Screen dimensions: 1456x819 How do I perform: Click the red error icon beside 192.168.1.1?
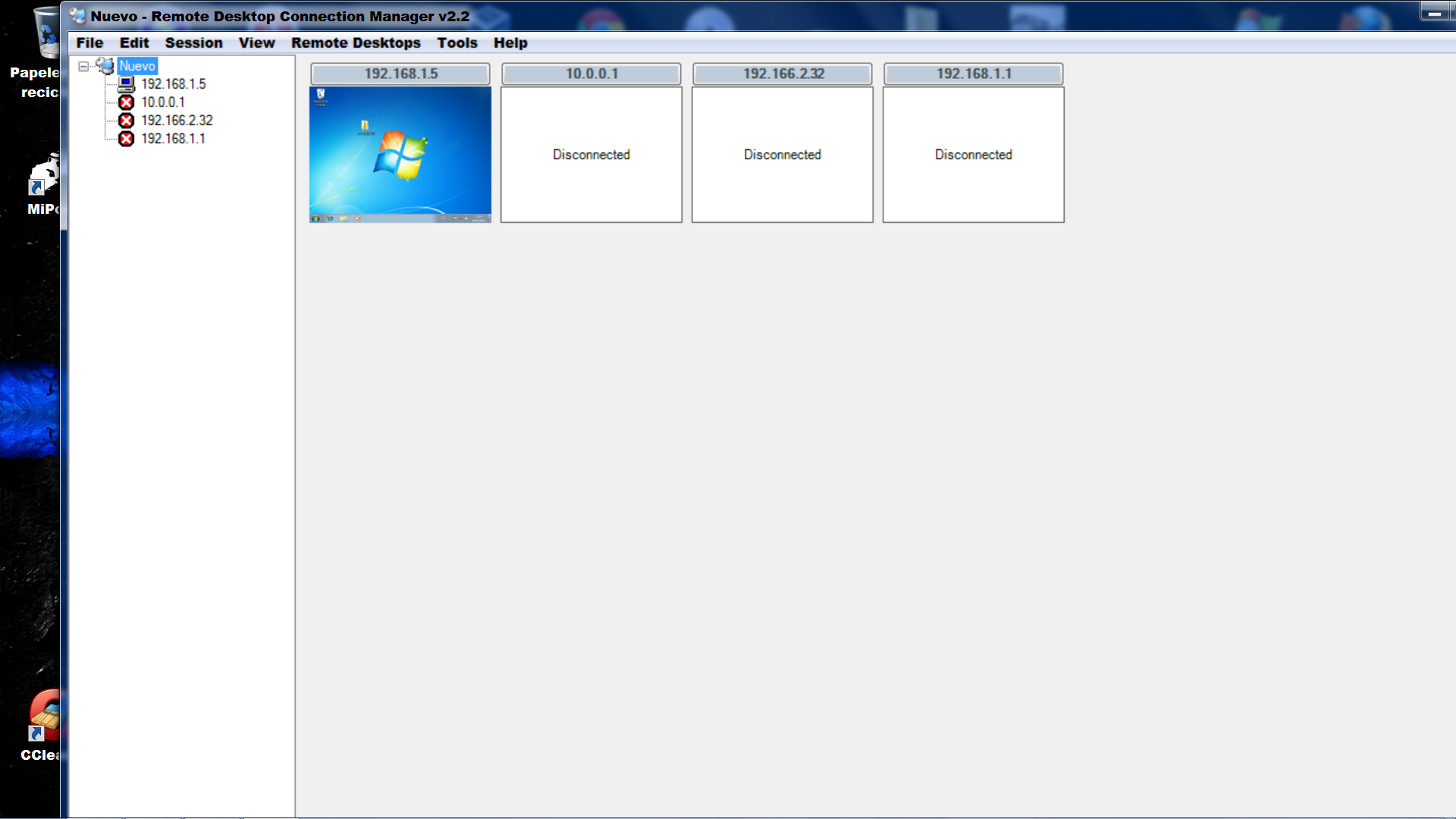(127, 139)
